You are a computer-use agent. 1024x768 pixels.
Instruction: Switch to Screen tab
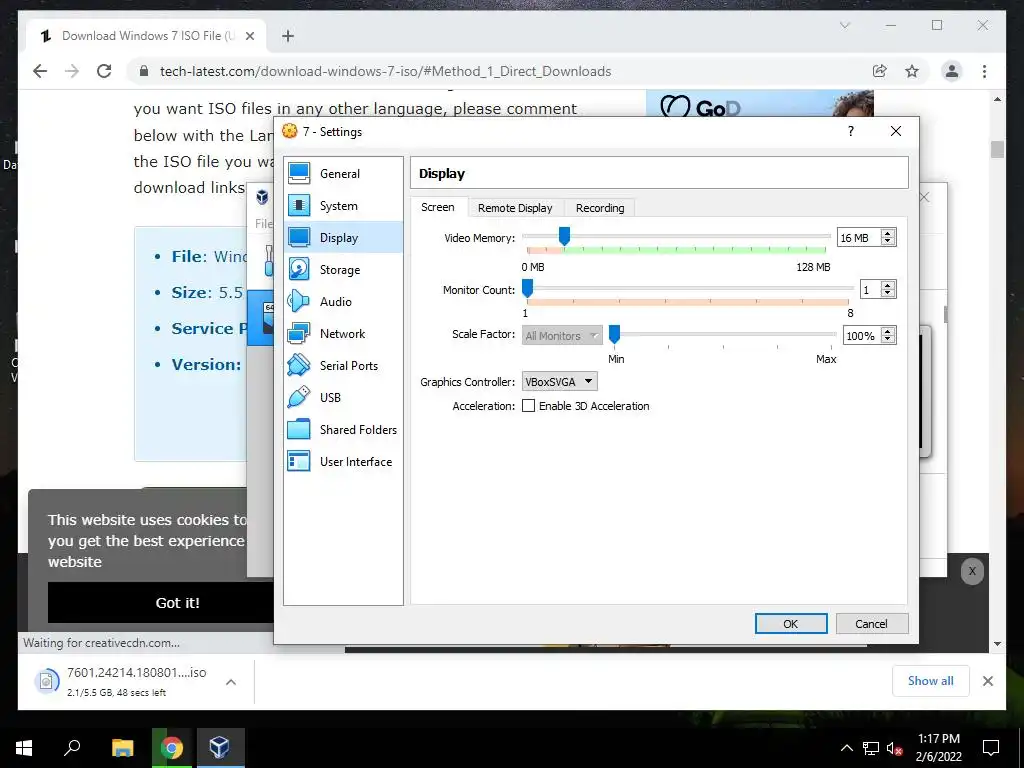(x=438, y=207)
